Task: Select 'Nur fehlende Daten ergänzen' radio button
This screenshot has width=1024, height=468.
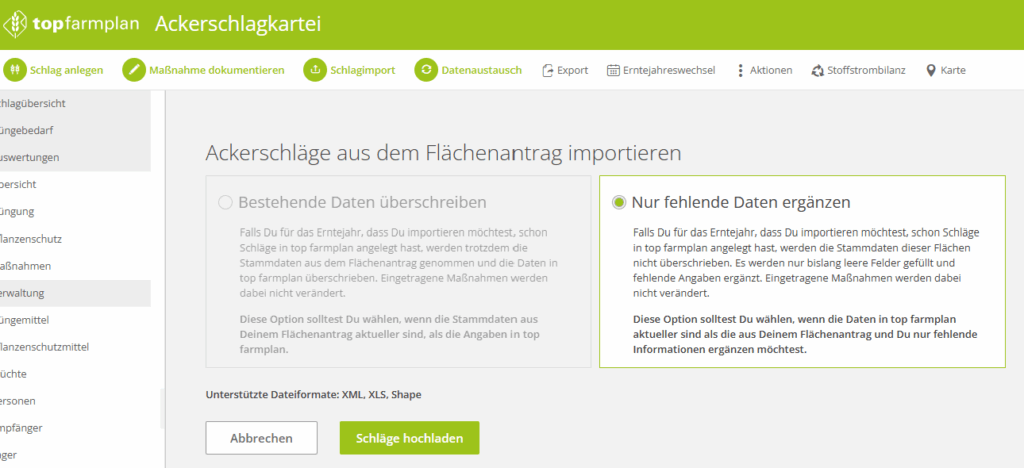Action: [619, 202]
